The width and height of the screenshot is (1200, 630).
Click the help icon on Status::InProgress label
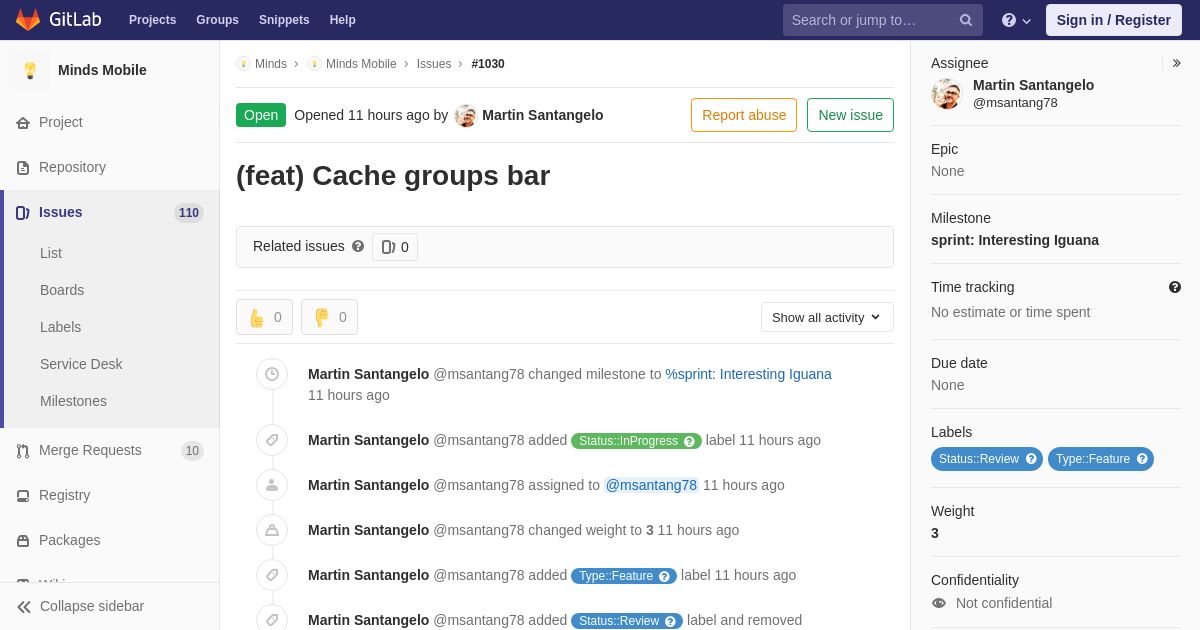tap(689, 441)
